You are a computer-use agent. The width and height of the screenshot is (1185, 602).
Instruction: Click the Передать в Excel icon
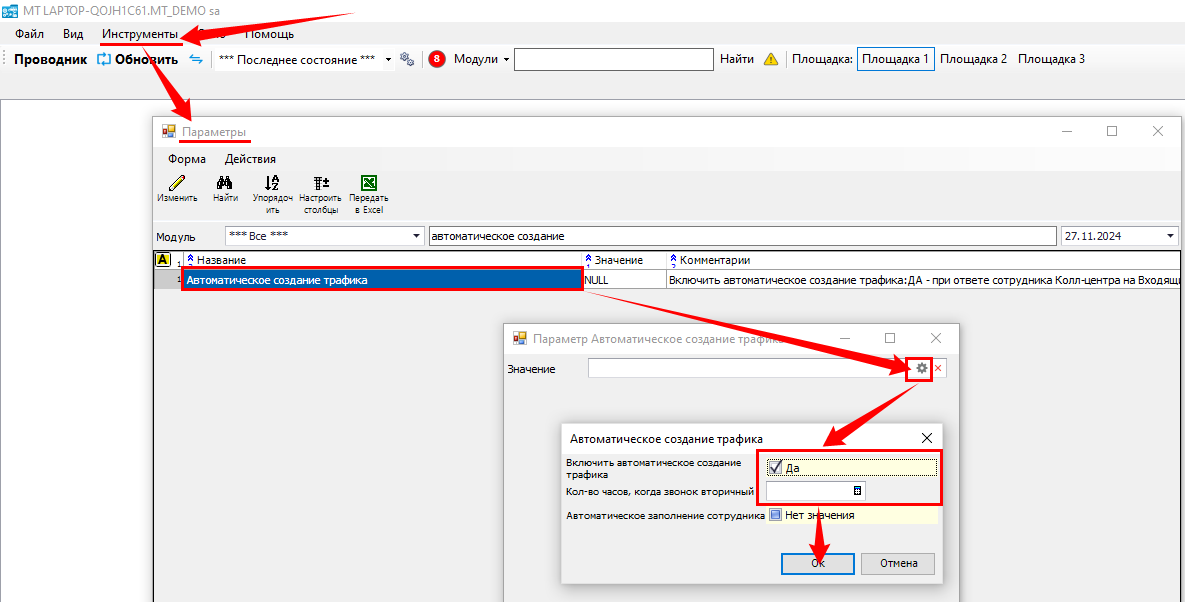coord(368,184)
